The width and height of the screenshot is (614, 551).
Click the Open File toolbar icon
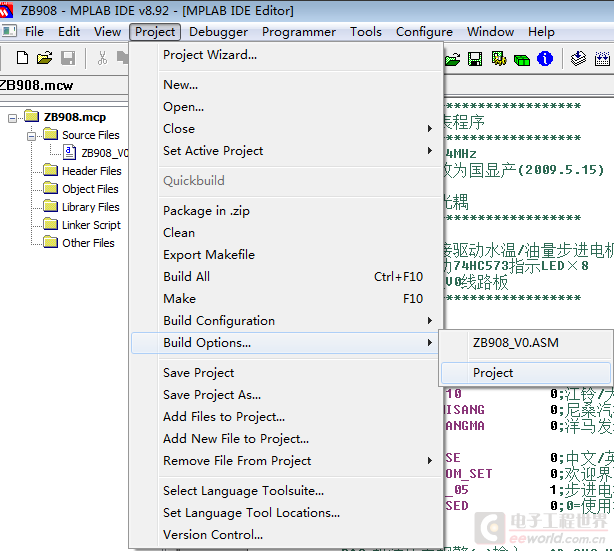(x=45, y=58)
